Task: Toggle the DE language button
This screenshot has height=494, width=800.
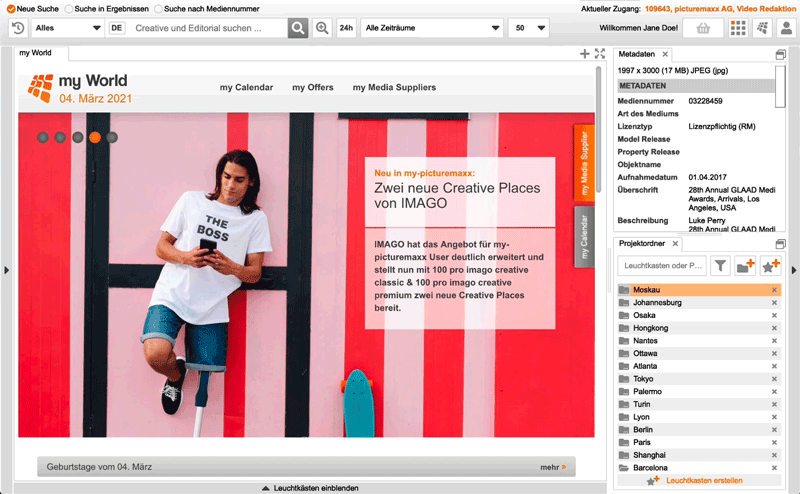Action: 116,28
